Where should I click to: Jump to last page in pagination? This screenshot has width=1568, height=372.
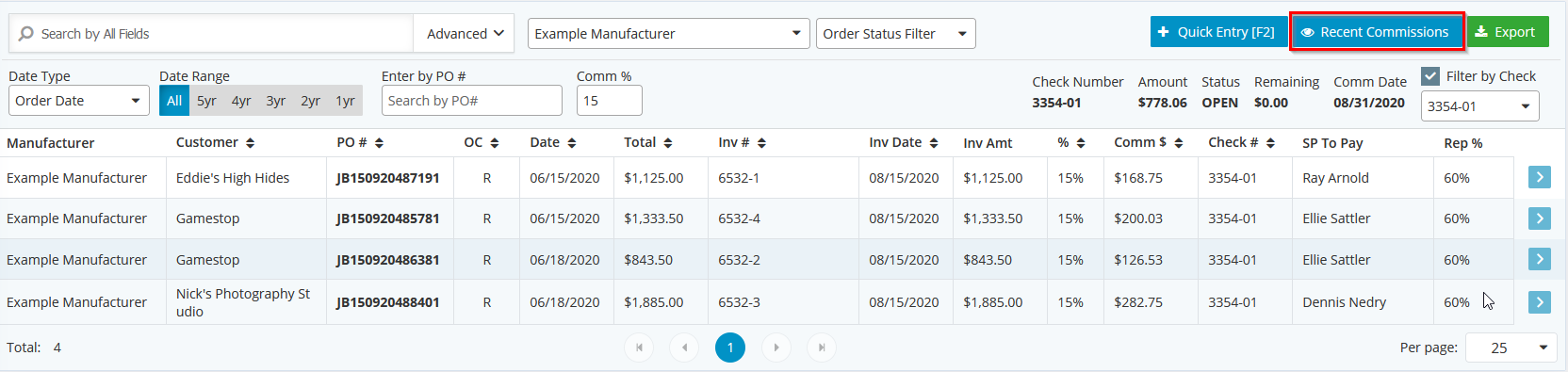tap(822, 348)
